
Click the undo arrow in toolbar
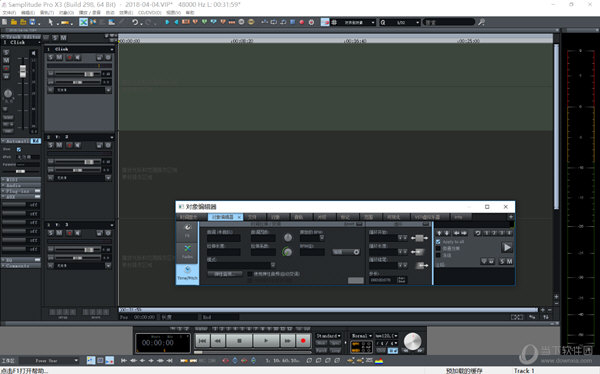click(x=135, y=22)
